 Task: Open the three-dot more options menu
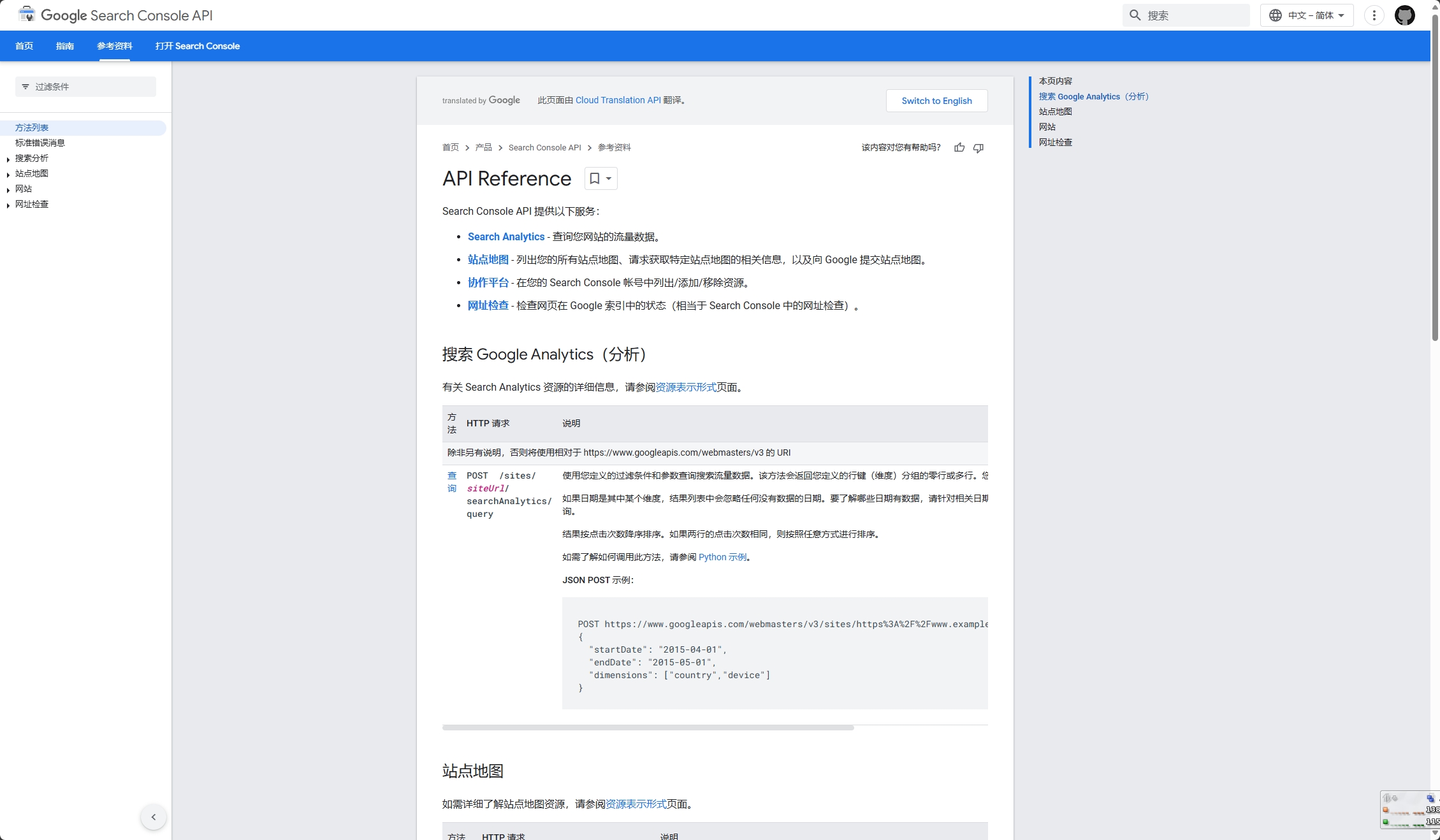tap(1374, 15)
